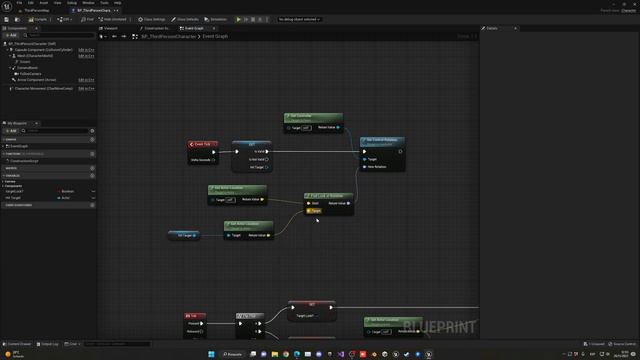Open the Diff dropdown in toolbar

click(65, 19)
